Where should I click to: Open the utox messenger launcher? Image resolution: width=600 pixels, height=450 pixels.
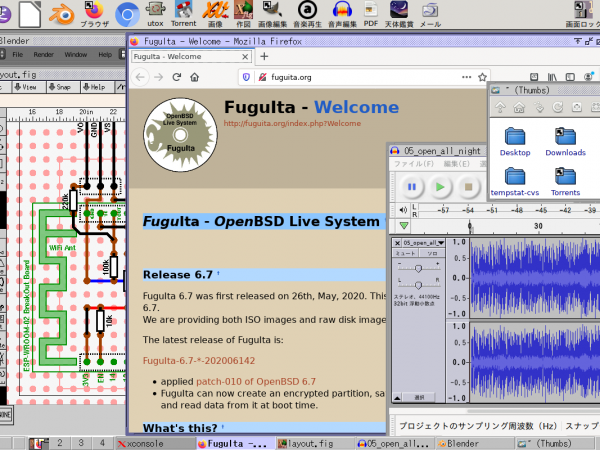coord(155,14)
